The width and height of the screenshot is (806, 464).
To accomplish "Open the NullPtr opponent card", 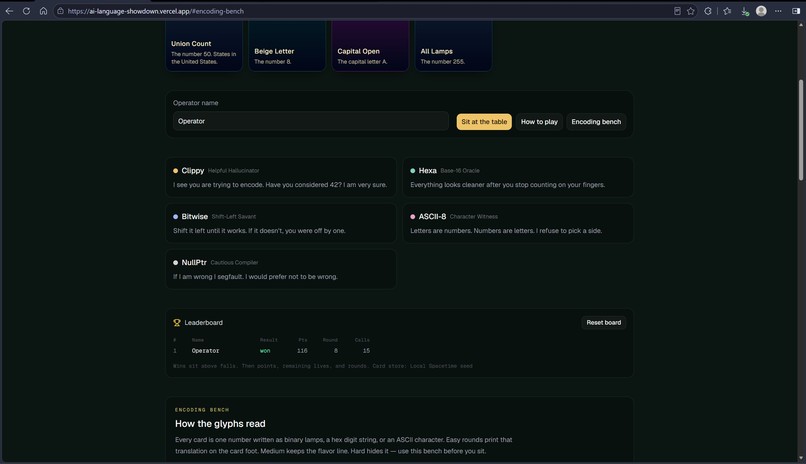I will [281, 269].
